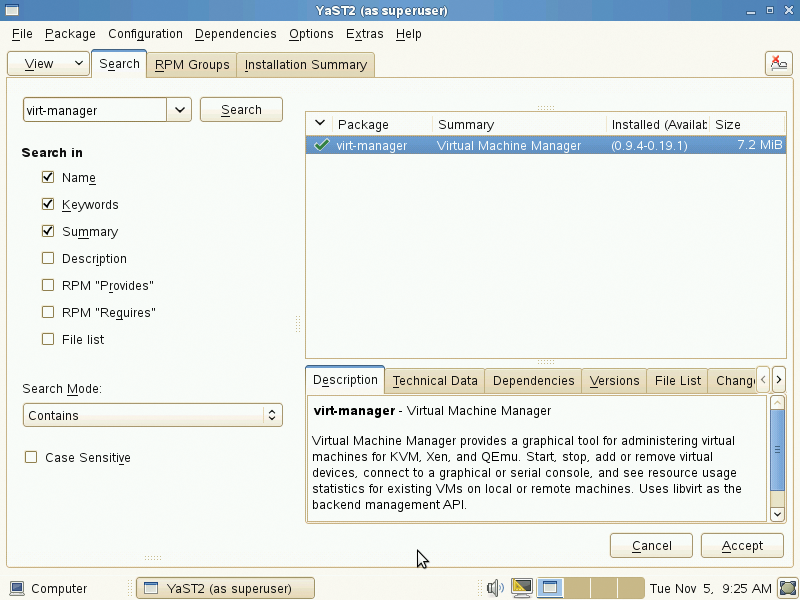Open the View dropdown
This screenshot has width=800, height=600.
[x=48, y=63]
